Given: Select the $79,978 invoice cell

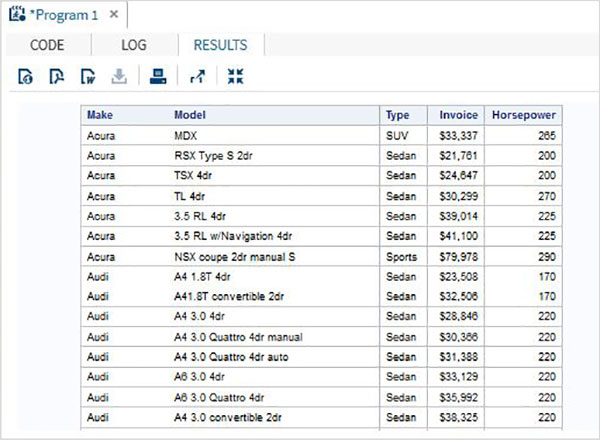Looking at the screenshot, I should pos(458,254).
